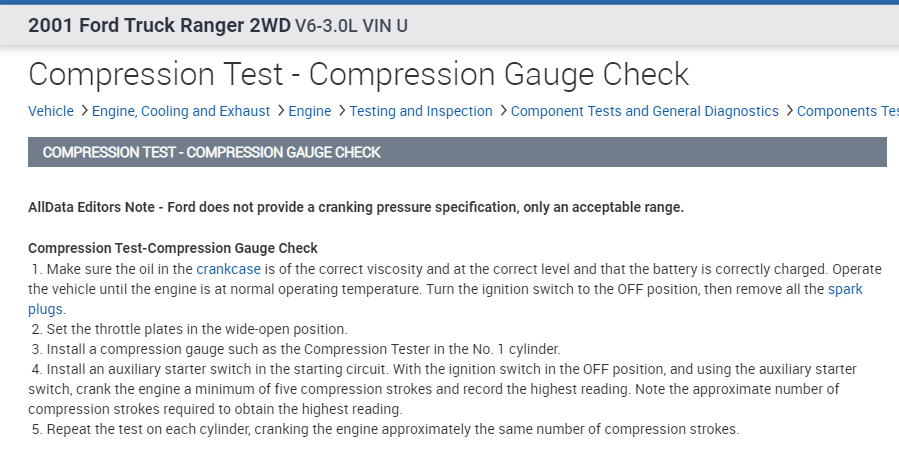Click the gray Compression Gauge Check section bar
The image size is (899, 452).
pyautogui.click(x=457, y=152)
